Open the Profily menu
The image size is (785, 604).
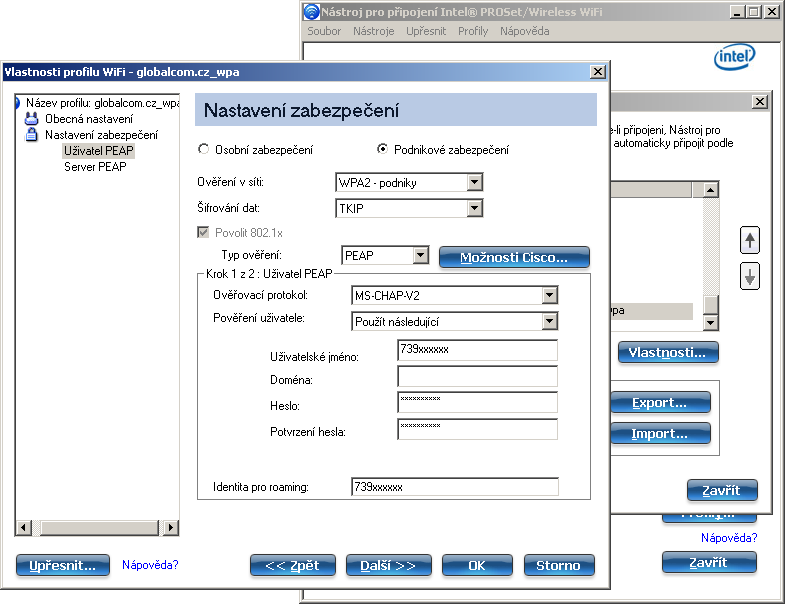tap(473, 31)
